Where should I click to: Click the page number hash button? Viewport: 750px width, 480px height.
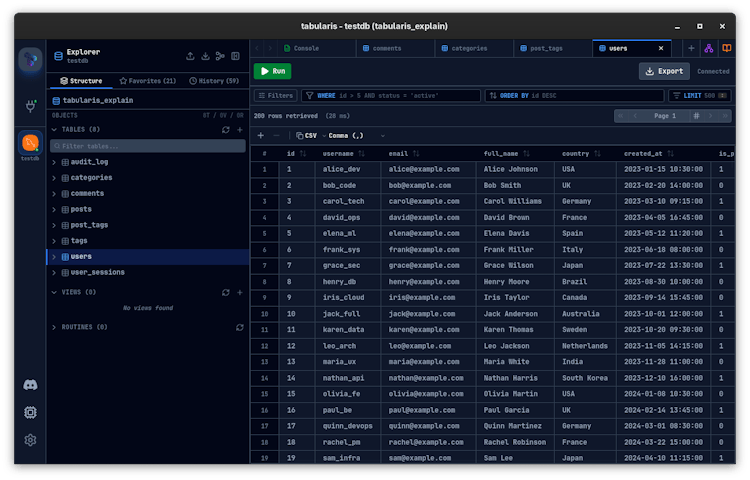(696, 116)
